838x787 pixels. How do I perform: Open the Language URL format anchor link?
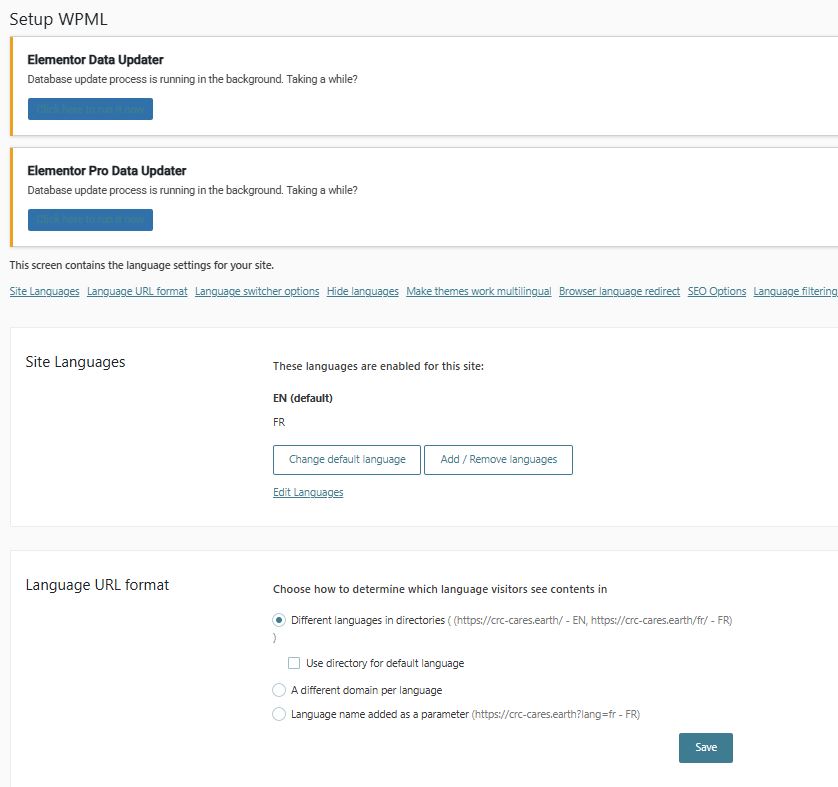[x=137, y=292]
